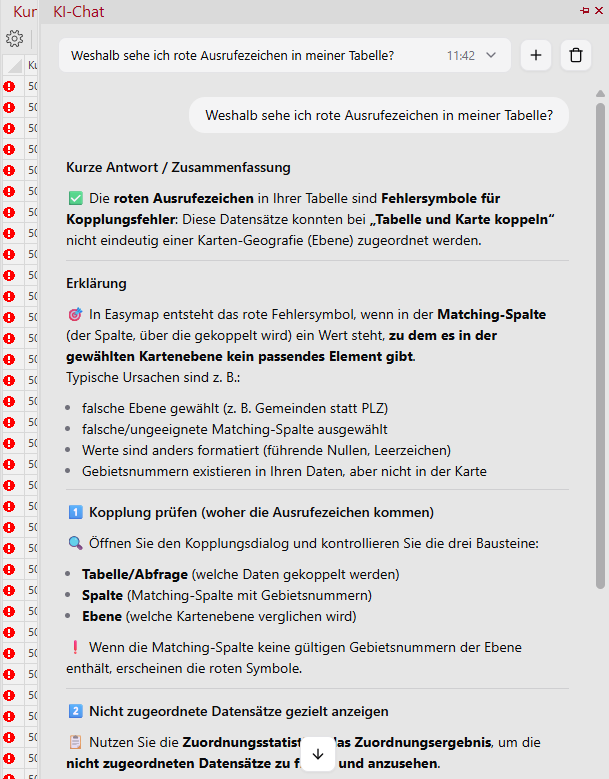Click the red error icon in the first table row
The image size is (609, 779).
[9, 86]
